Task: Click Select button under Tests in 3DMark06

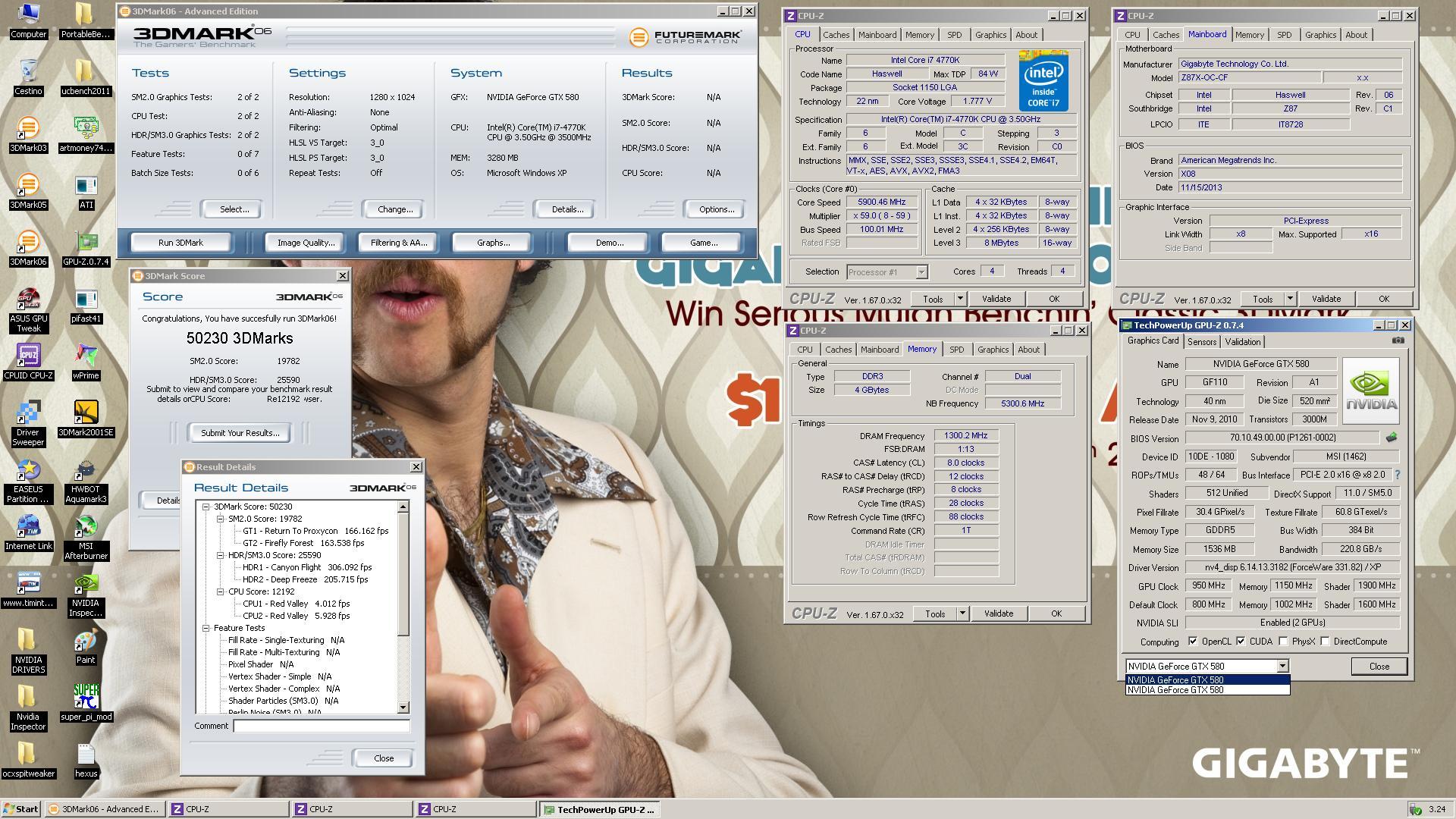Action: (x=234, y=209)
